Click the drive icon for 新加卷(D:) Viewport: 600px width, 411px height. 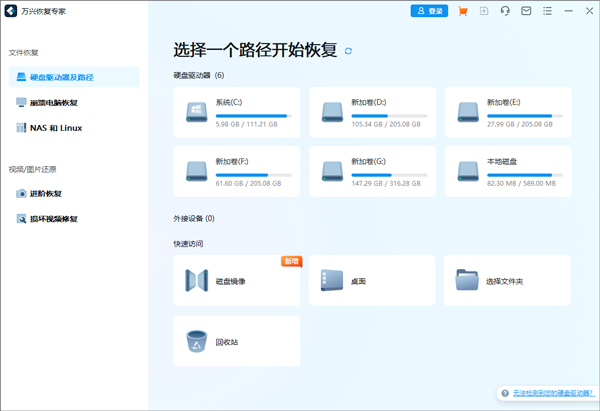(332, 112)
